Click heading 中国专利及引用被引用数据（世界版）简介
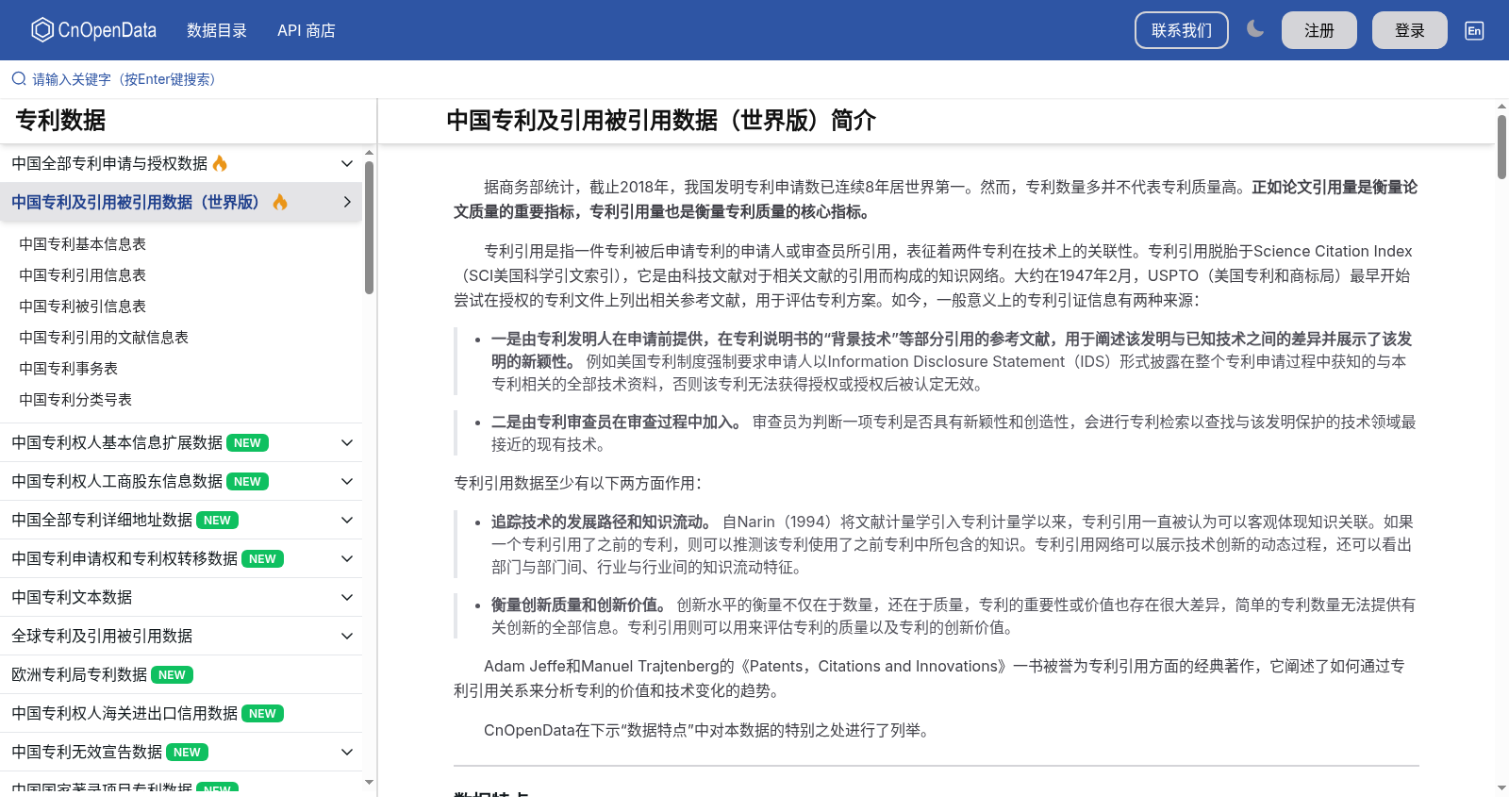 [661, 121]
